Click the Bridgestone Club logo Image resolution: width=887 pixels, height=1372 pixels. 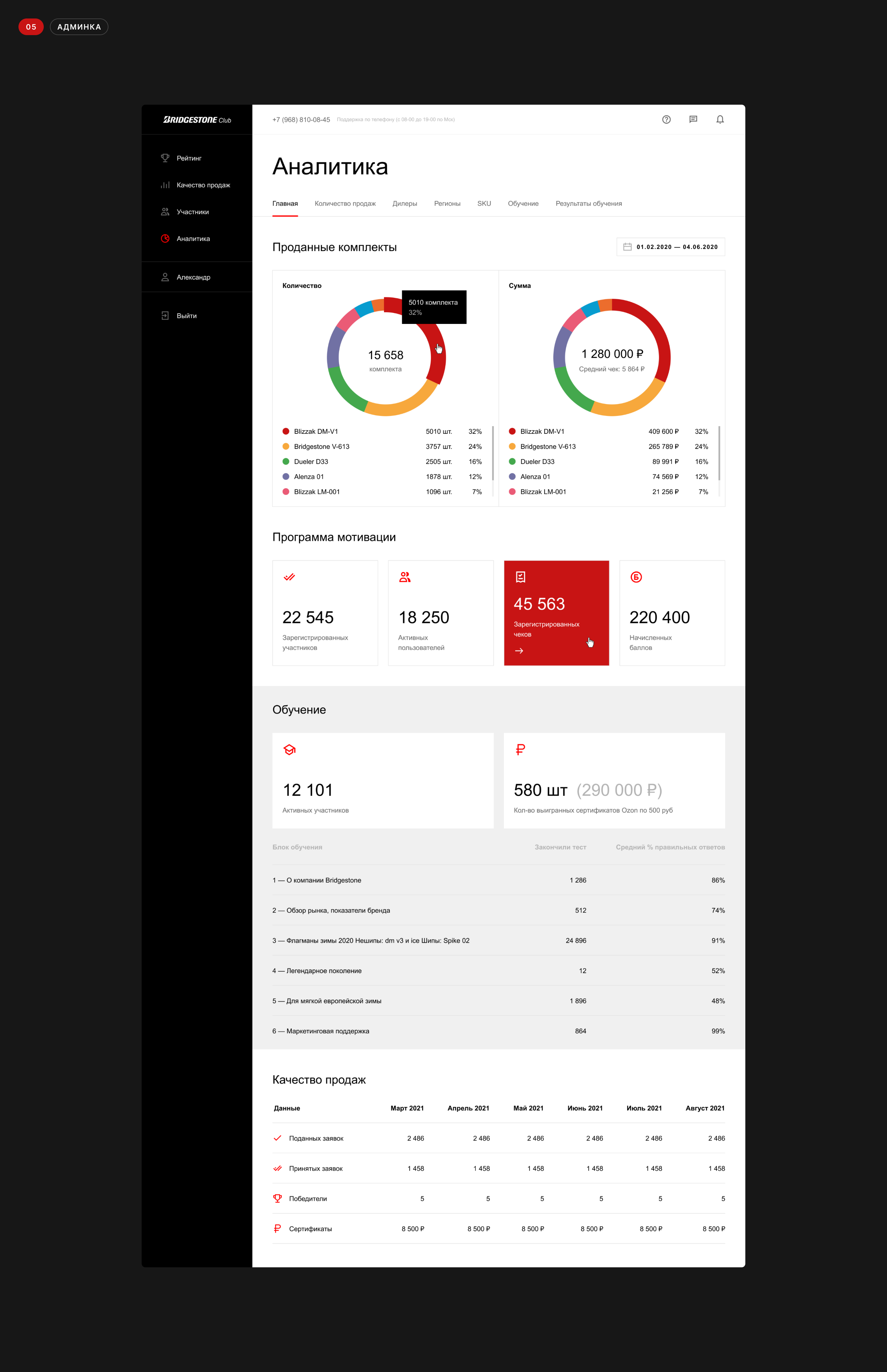click(x=197, y=120)
